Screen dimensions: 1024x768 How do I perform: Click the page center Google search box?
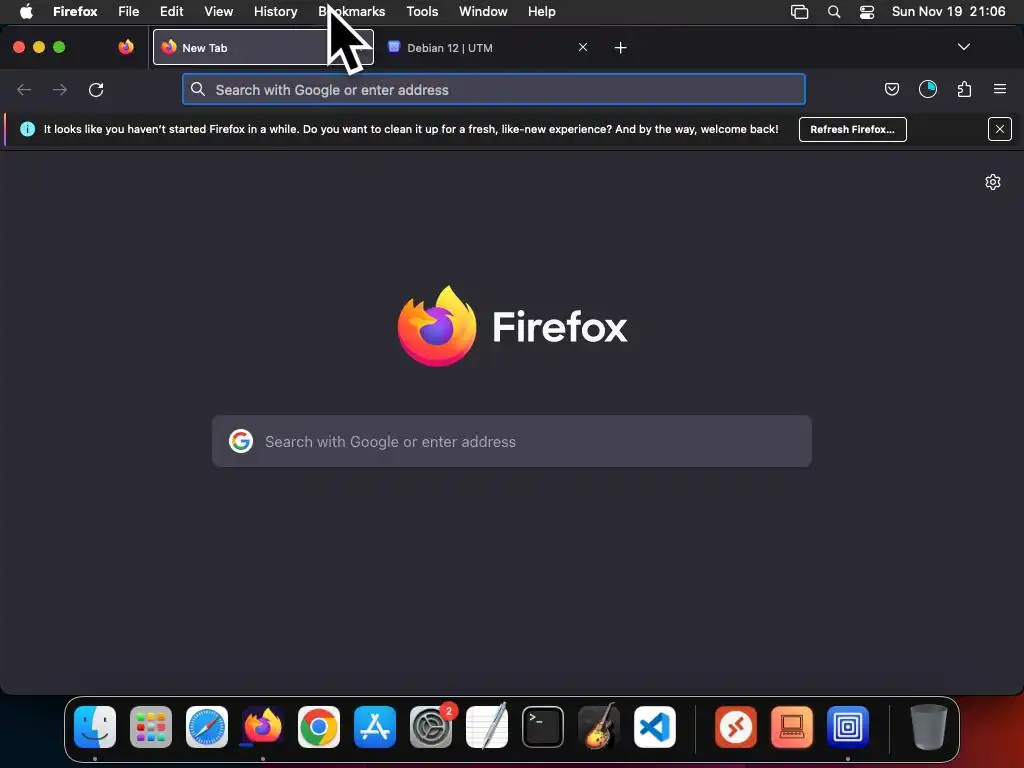click(x=512, y=441)
